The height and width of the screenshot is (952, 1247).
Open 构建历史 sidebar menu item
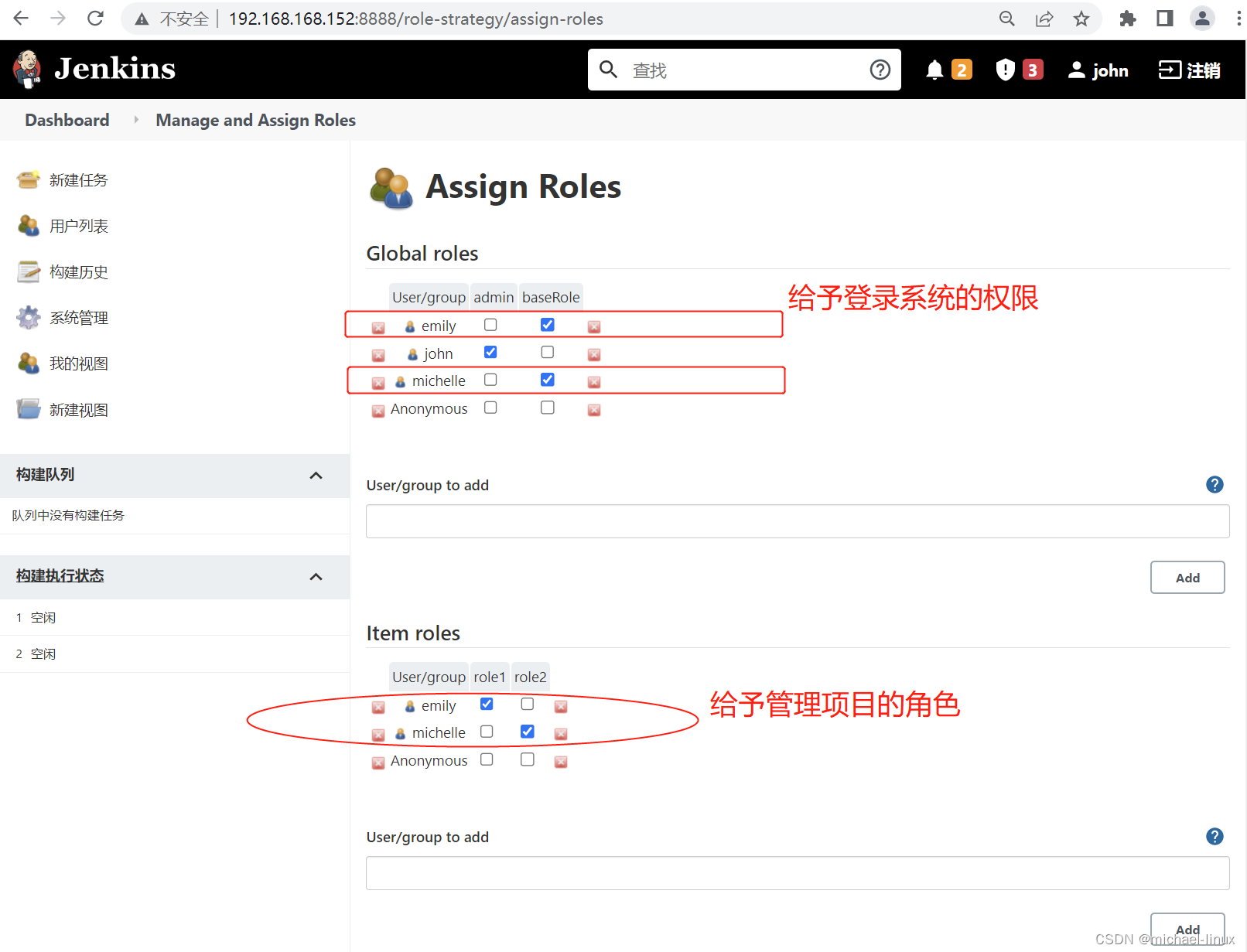[79, 272]
